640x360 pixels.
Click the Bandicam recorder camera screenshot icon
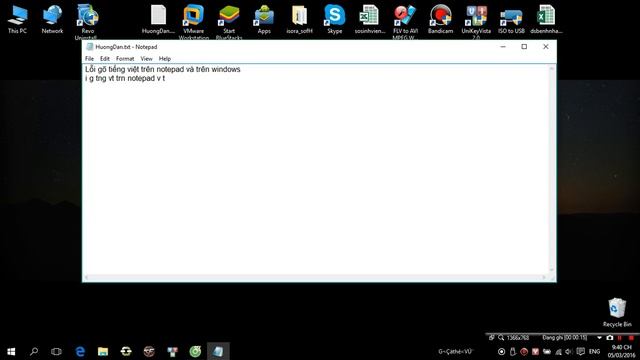[x=609, y=338]
